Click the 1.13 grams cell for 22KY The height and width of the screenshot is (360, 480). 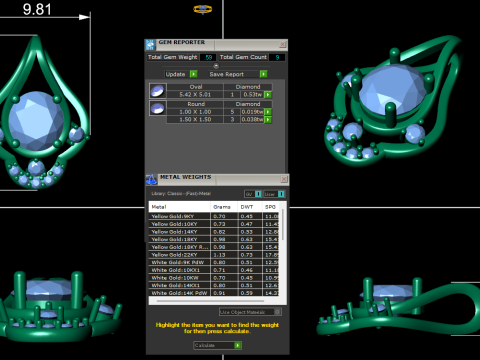pyautogui.click(x=224, y=255)
